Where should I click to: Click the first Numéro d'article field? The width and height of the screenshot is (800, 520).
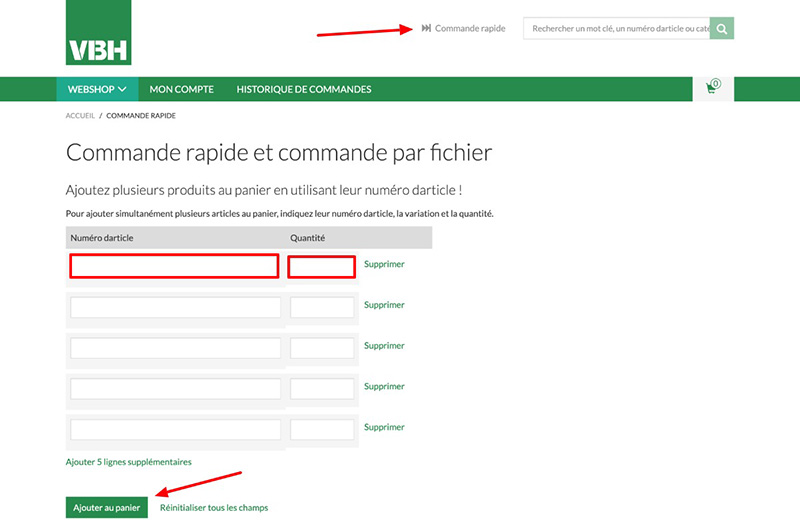174,266
